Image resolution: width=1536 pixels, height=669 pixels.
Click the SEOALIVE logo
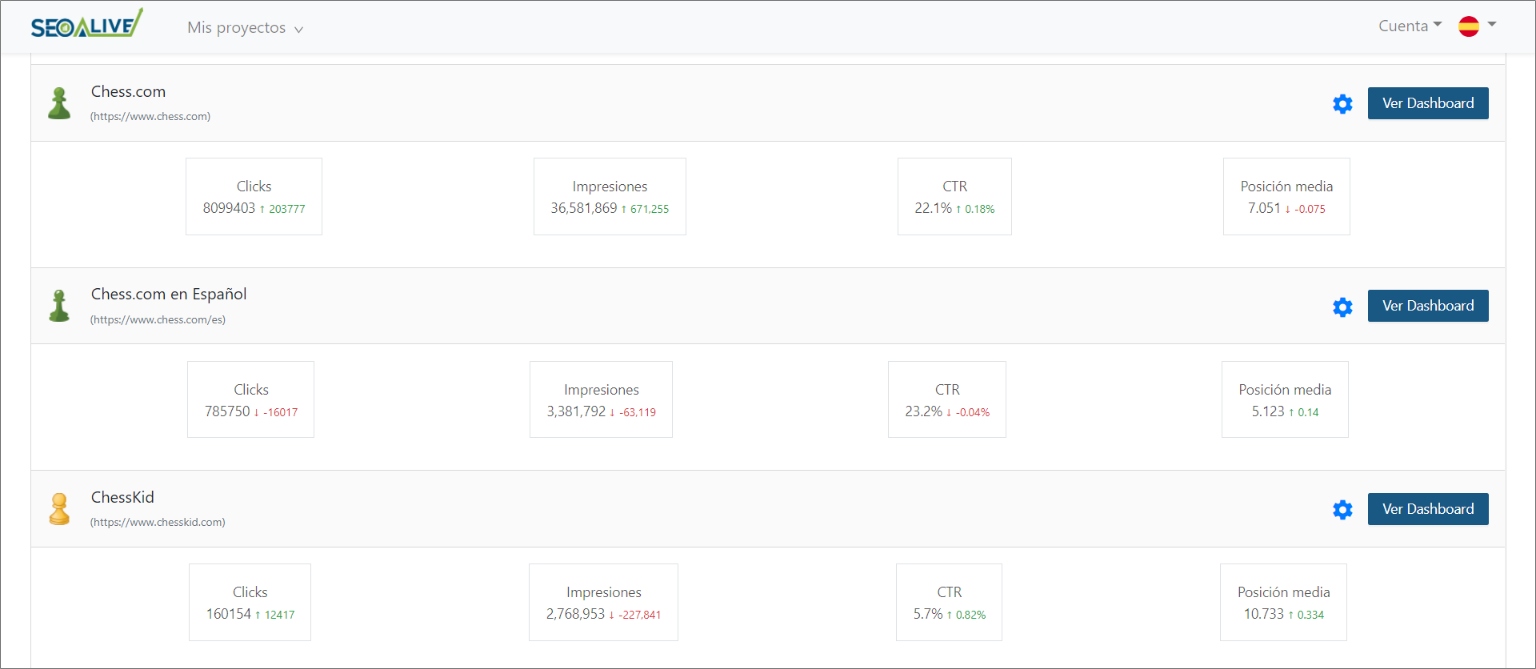[86, 20]
